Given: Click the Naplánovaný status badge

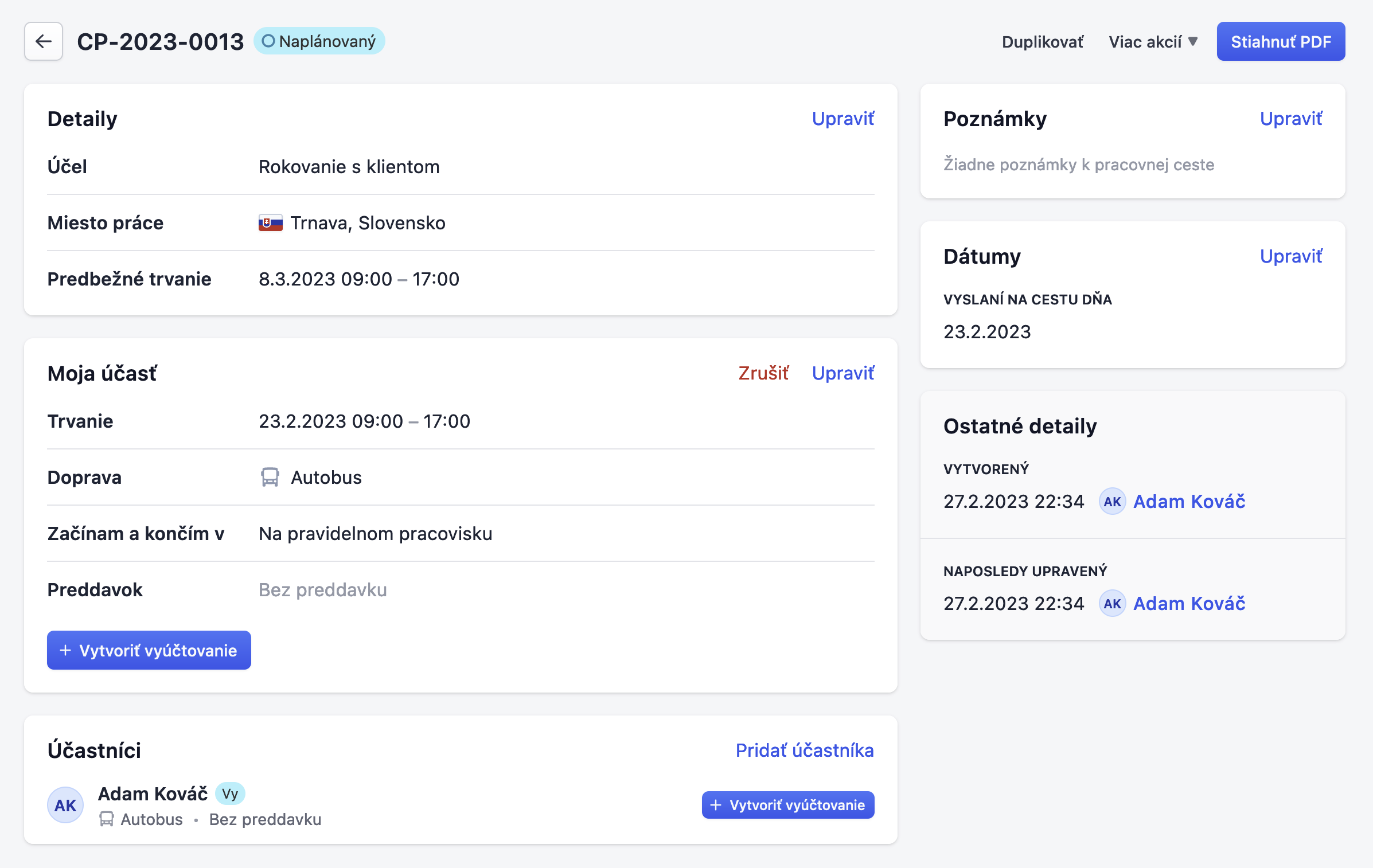Looking at the screenshot, I should (319, 41).
